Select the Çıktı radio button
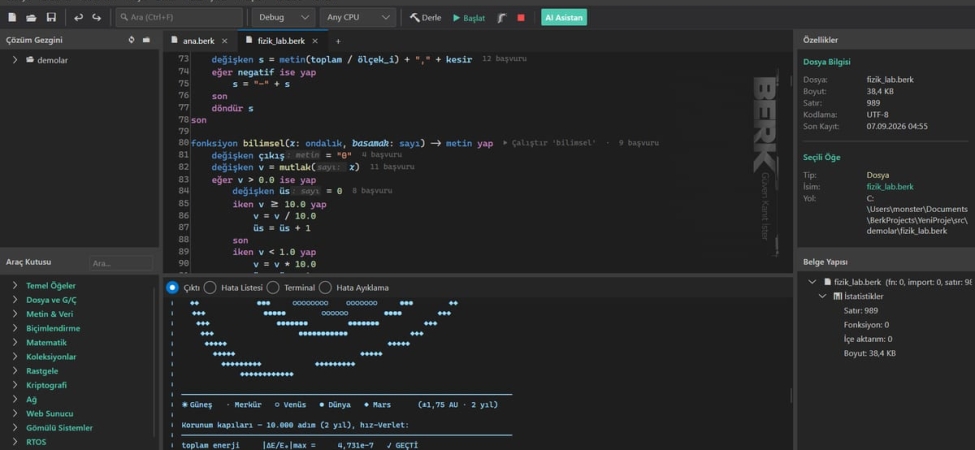Screen dimensions: 975x450 tap(172, 288)
